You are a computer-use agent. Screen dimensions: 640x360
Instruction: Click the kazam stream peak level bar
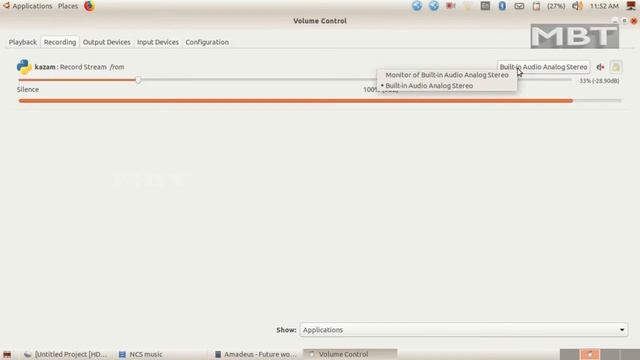(x=320, y=100)
